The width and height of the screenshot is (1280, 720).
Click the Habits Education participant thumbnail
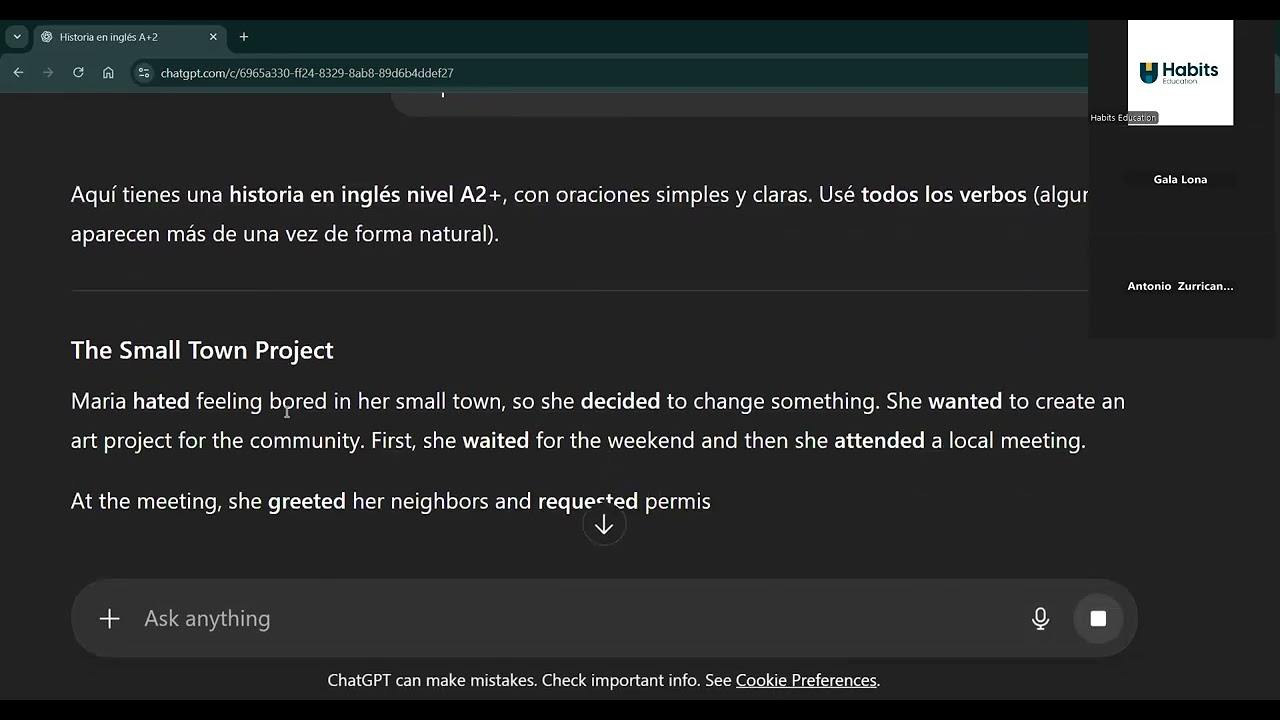click(1180, 72)
